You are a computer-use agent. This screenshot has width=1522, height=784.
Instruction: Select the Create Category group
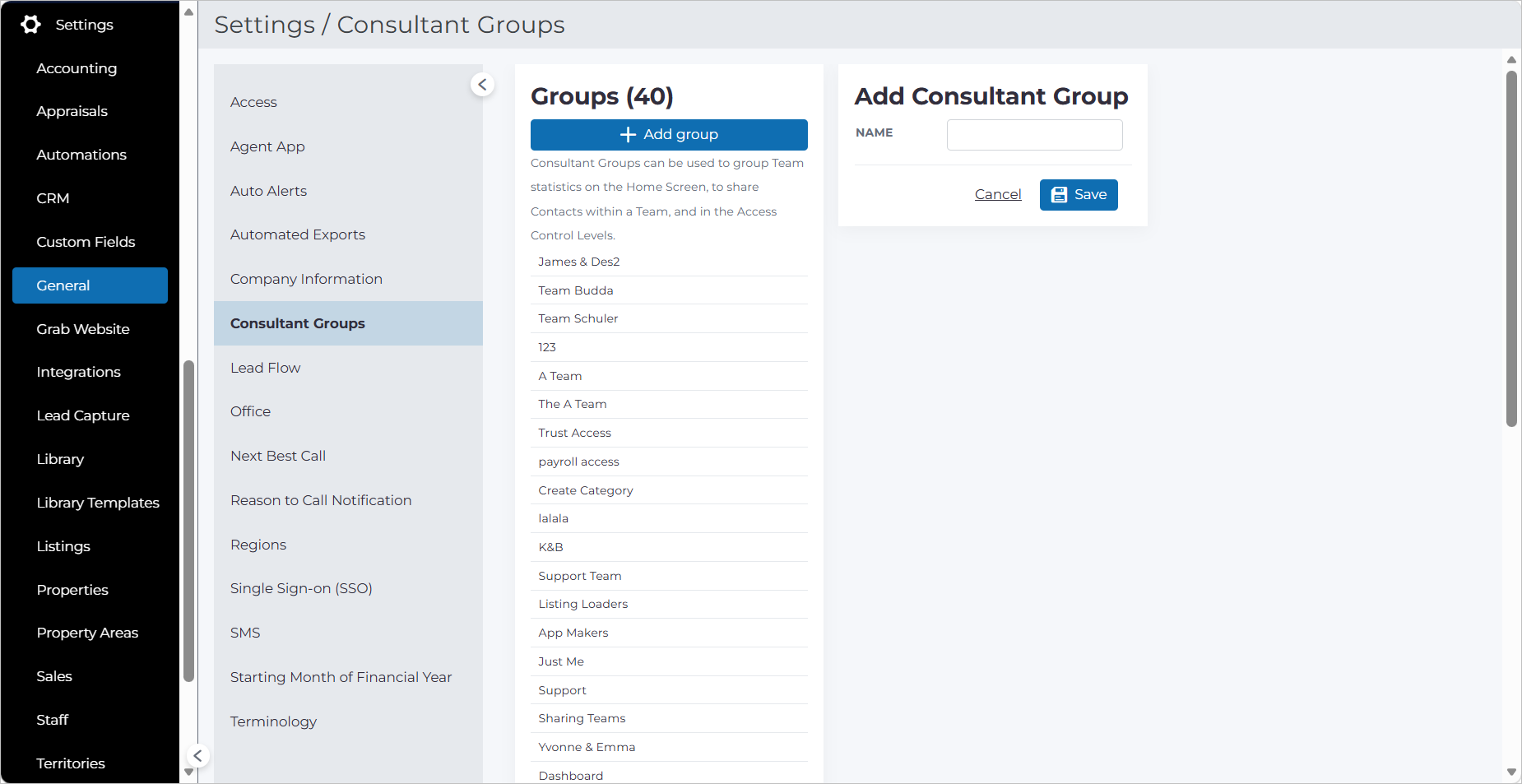click(x=669, y=490)
